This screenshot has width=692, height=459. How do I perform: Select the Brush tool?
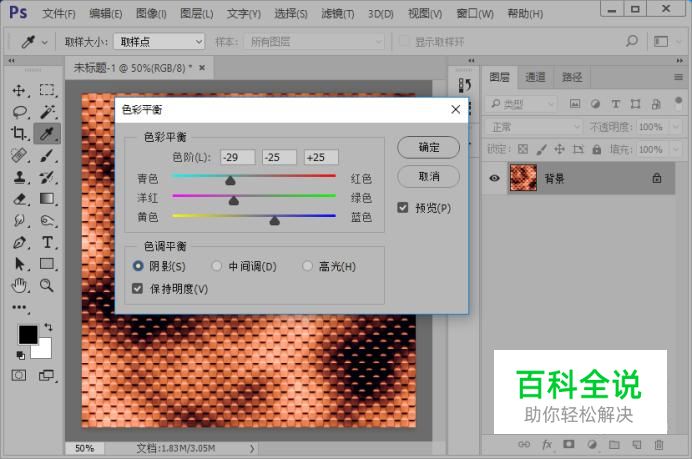tap(47, 155)
